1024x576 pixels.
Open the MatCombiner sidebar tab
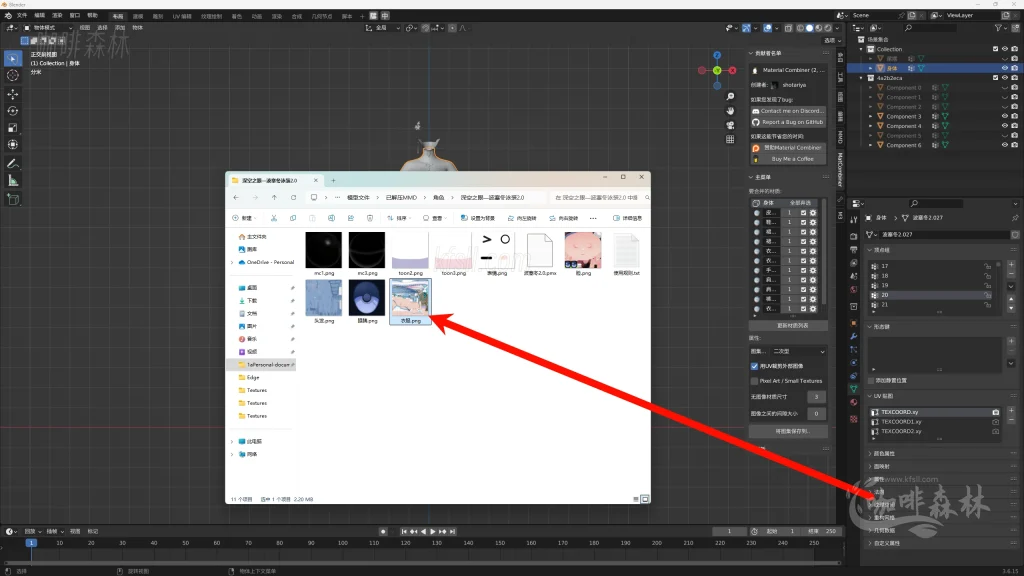click(x=840, y=169)
